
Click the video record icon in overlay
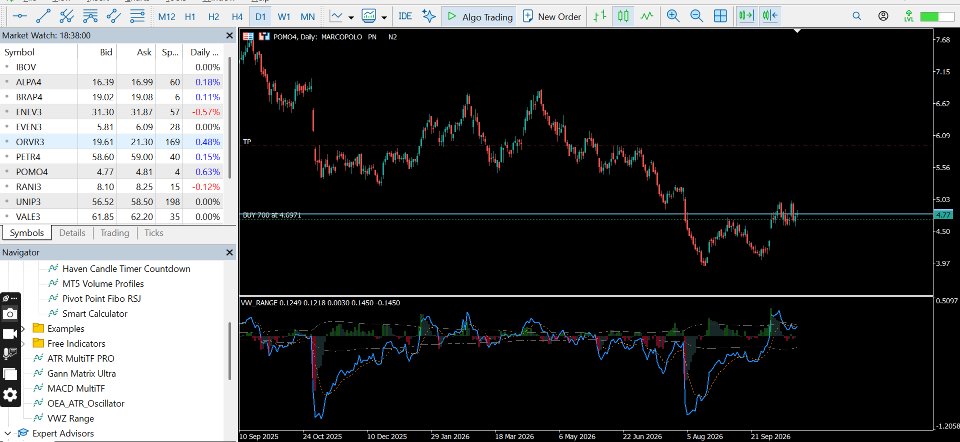pyautogui.click(x=10, y=334)
